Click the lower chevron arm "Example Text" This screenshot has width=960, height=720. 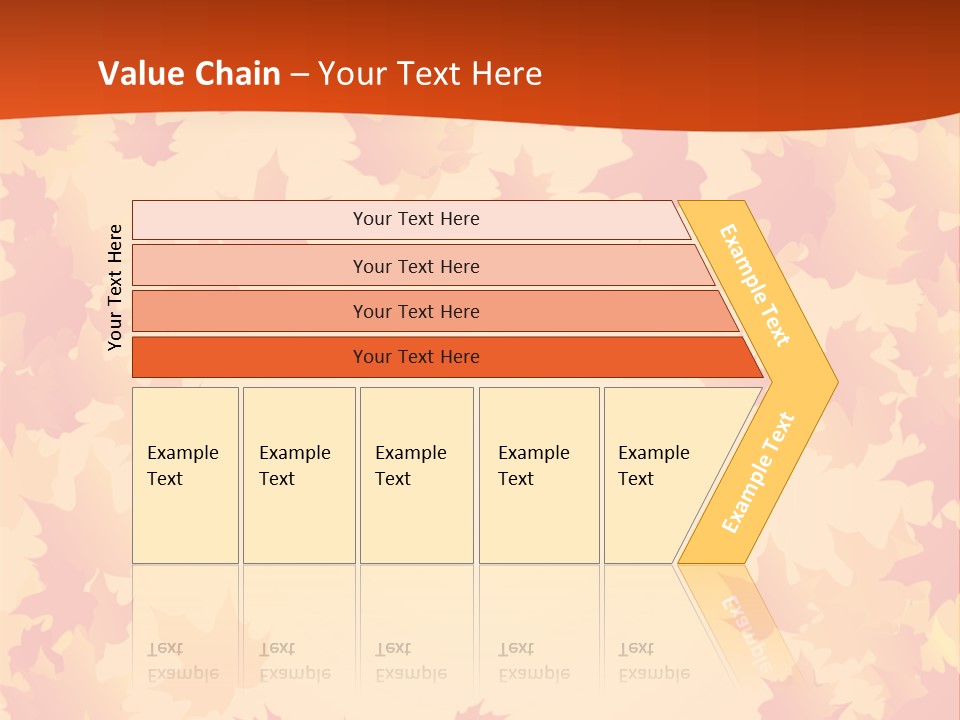pos(758,472)
